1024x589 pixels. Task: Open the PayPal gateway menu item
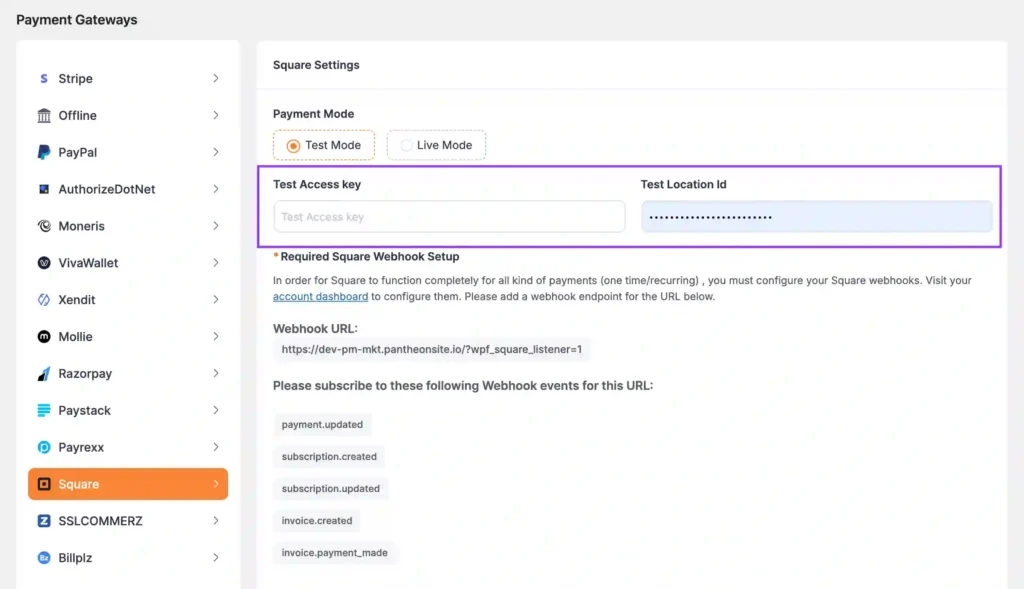click(x=128, y=152)
